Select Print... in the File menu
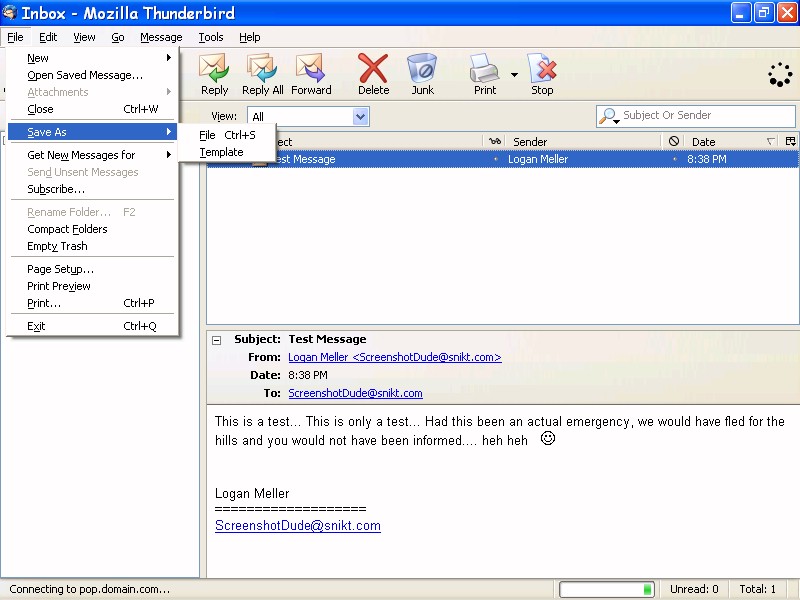Viewport: 800px width, 600px height. (x=93, y=303)
